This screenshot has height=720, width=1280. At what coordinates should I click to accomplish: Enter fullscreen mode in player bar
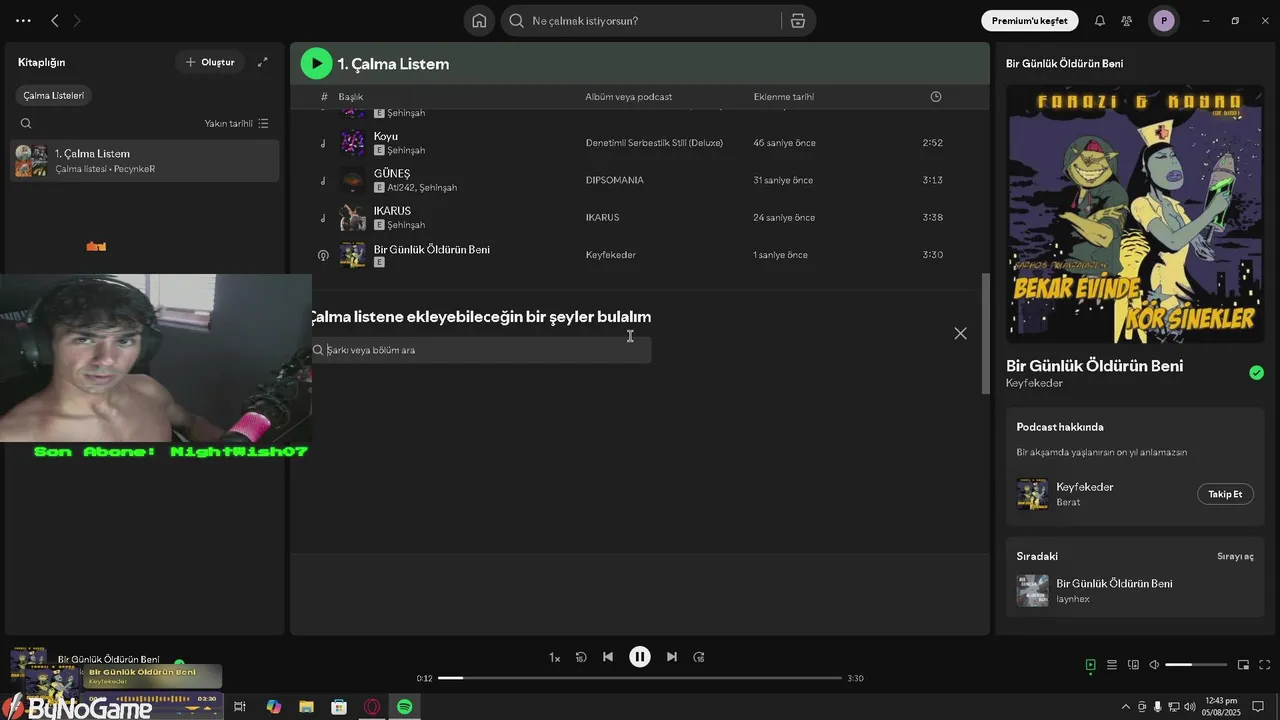[1265, 665]
